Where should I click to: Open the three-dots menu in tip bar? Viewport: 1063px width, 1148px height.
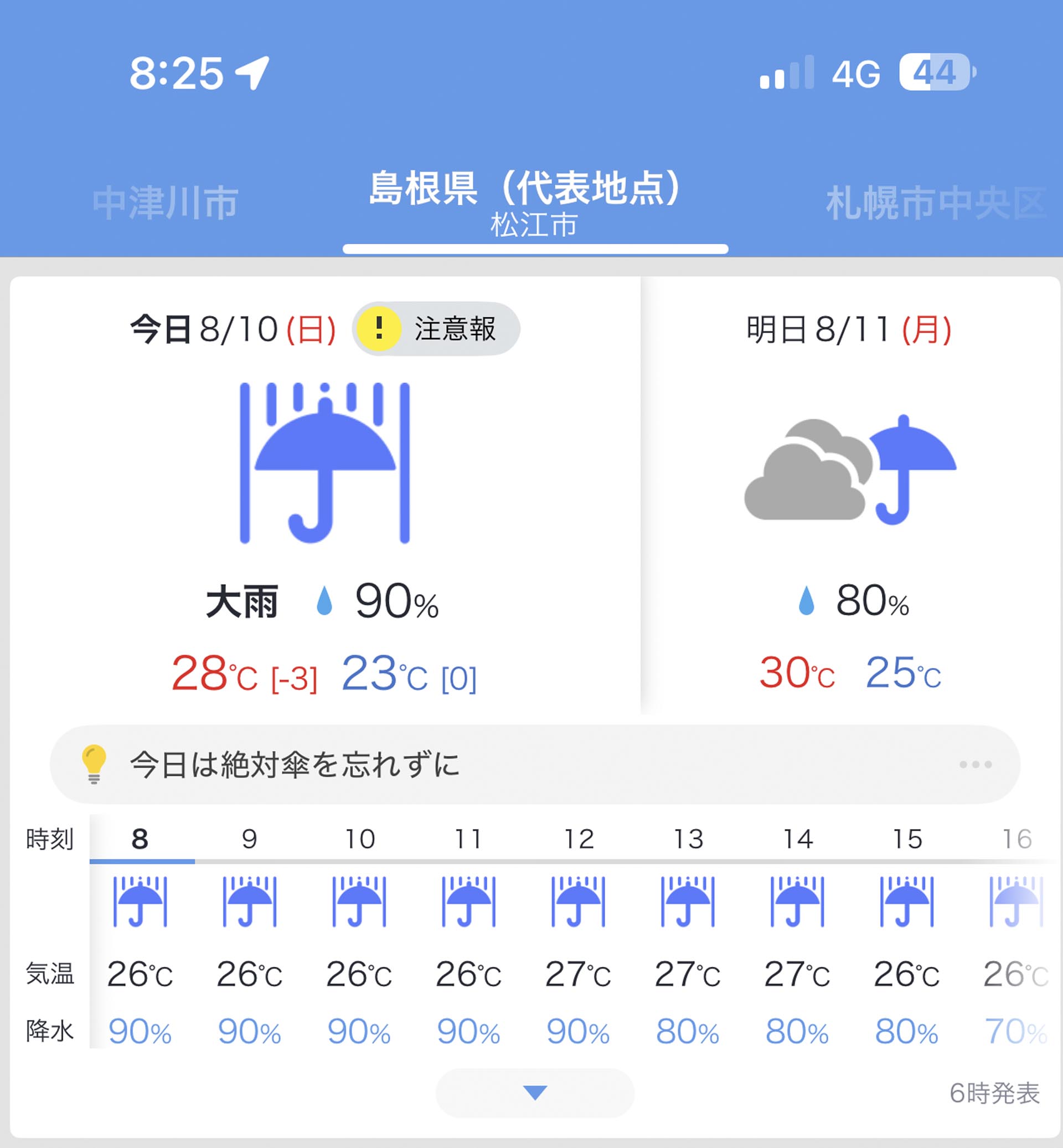point(976,764)
